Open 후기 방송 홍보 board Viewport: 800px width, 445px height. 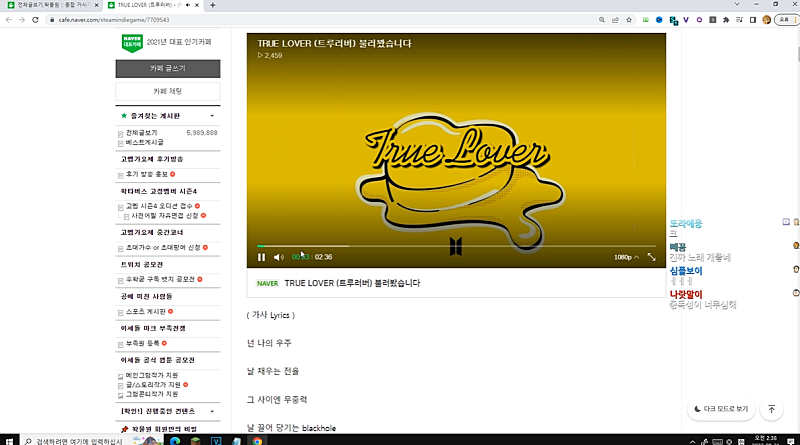tap(147, 174)
